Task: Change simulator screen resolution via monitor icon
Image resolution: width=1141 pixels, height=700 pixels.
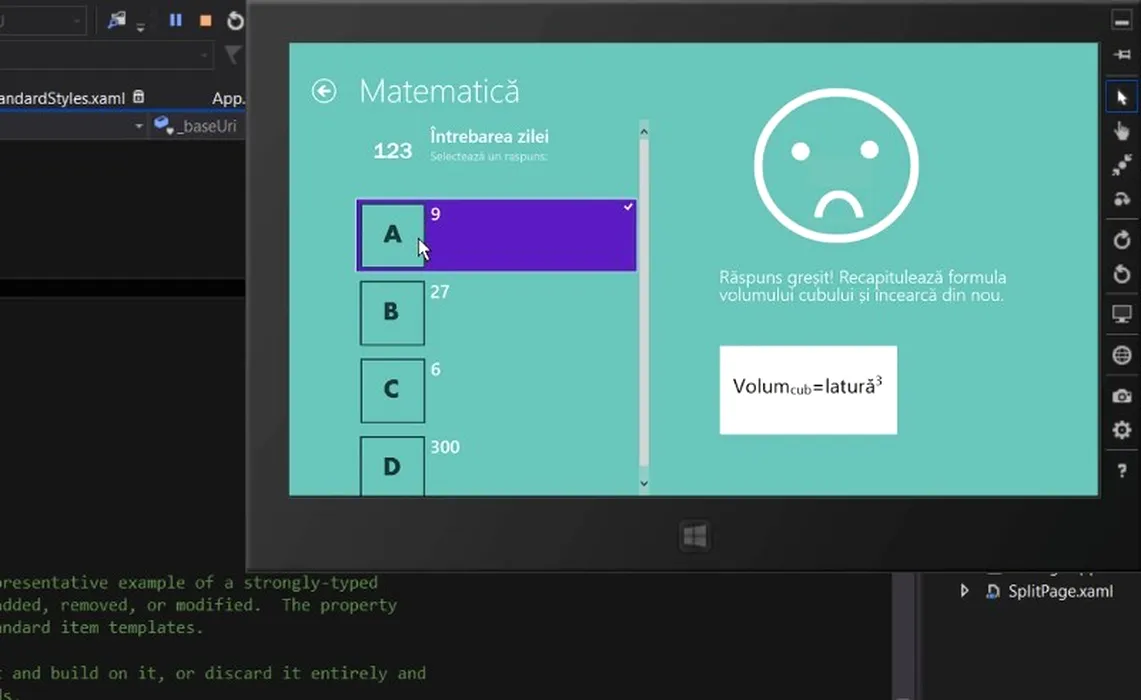Action: pos(1121,315)
